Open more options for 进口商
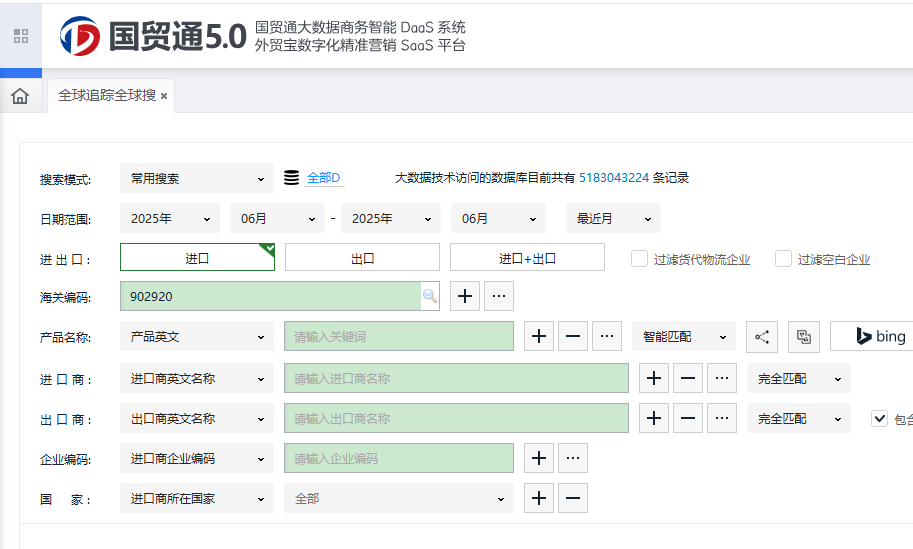This screenshot has height=549, width=913. pyautogui.click(x=722, y=378)
